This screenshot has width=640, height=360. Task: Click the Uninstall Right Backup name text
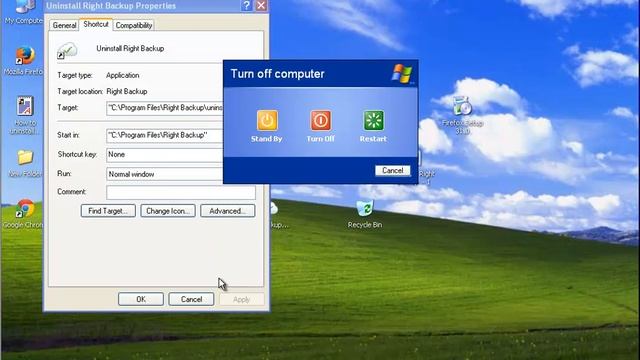click(130, 48)
